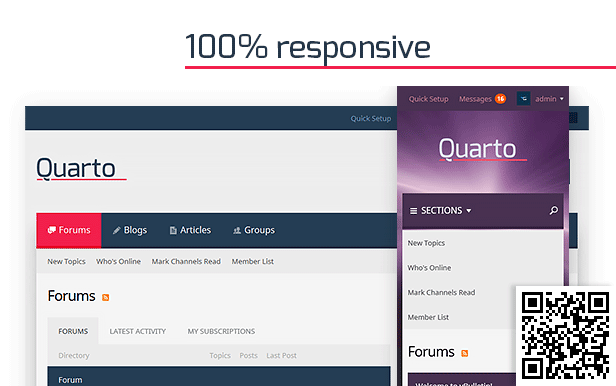This screenshot has height=386, width=616.
Task: Select the Forums navigation tab
Action: (x=69, y=231)
